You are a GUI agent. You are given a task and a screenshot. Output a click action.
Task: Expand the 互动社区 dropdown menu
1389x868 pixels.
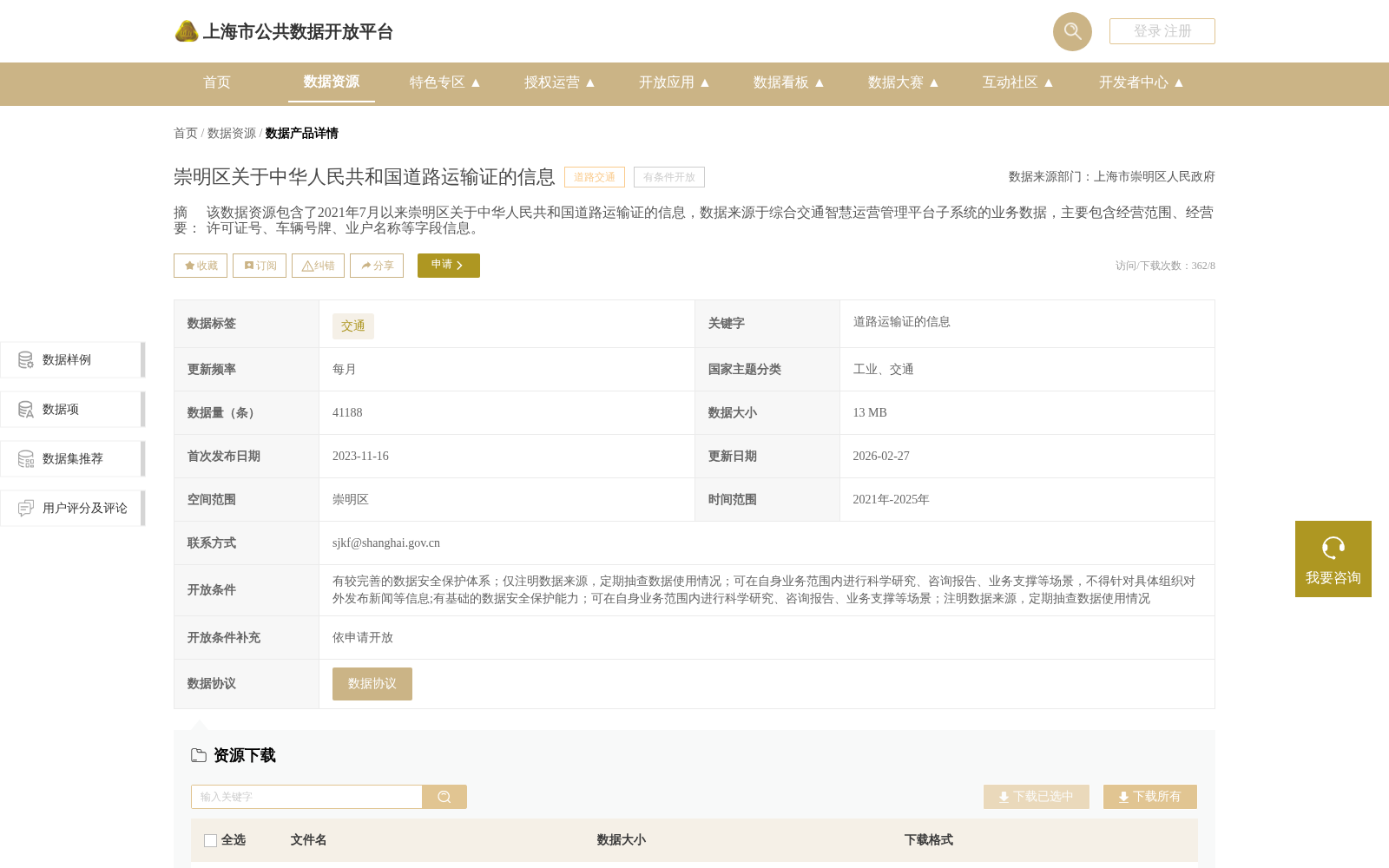(x=1017, y=82)
